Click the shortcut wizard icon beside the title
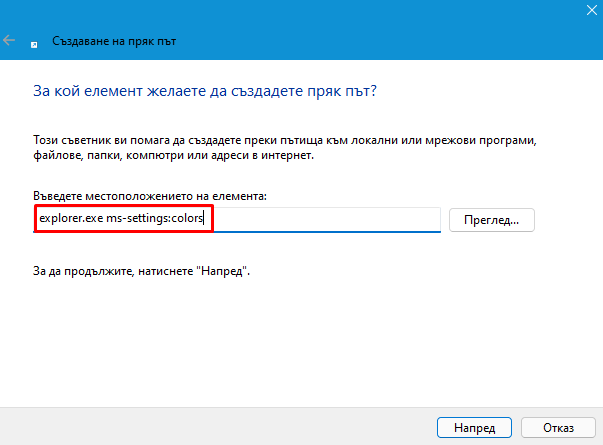 [x=34, y=45]
